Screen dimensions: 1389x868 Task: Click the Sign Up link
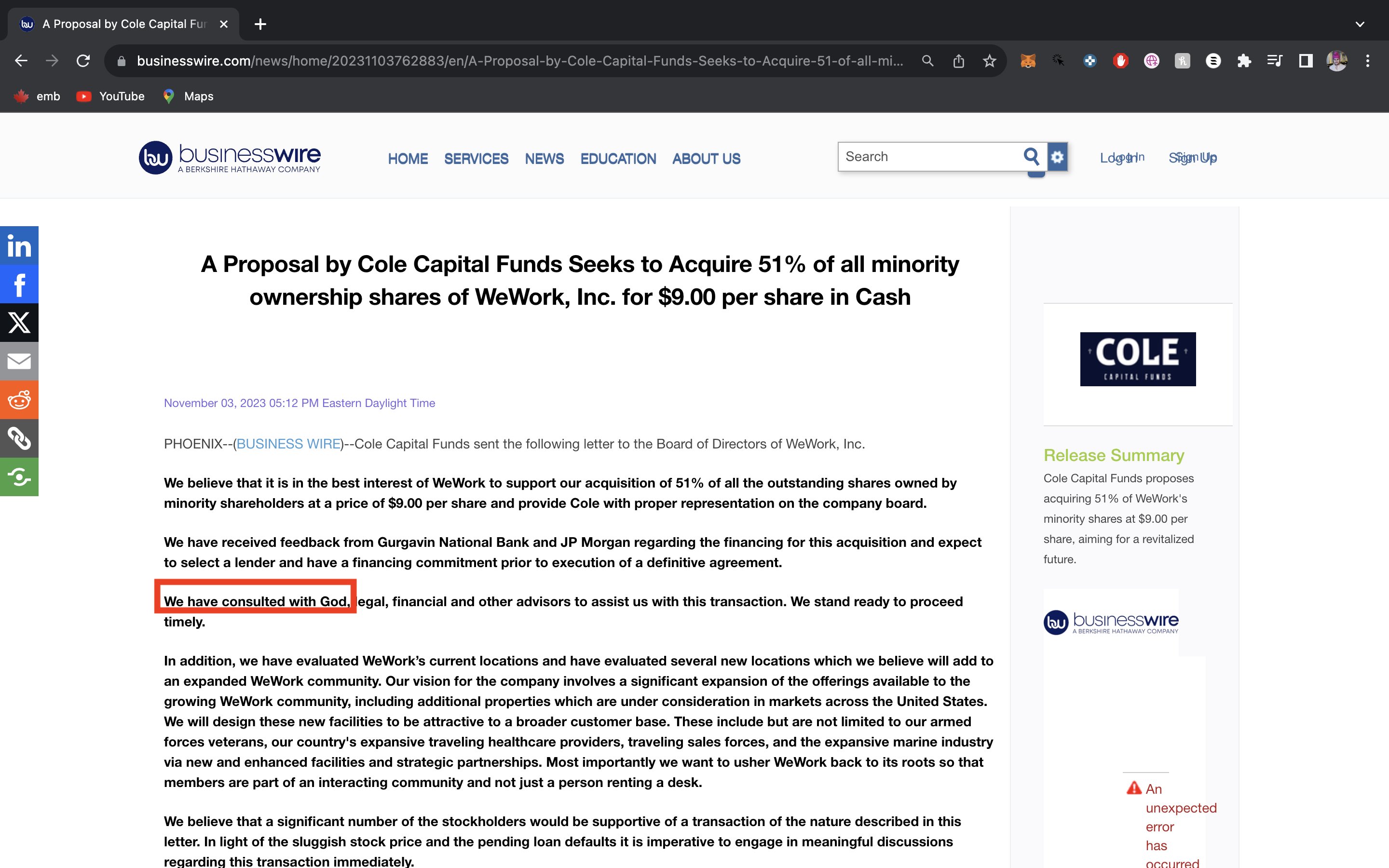1193,157
